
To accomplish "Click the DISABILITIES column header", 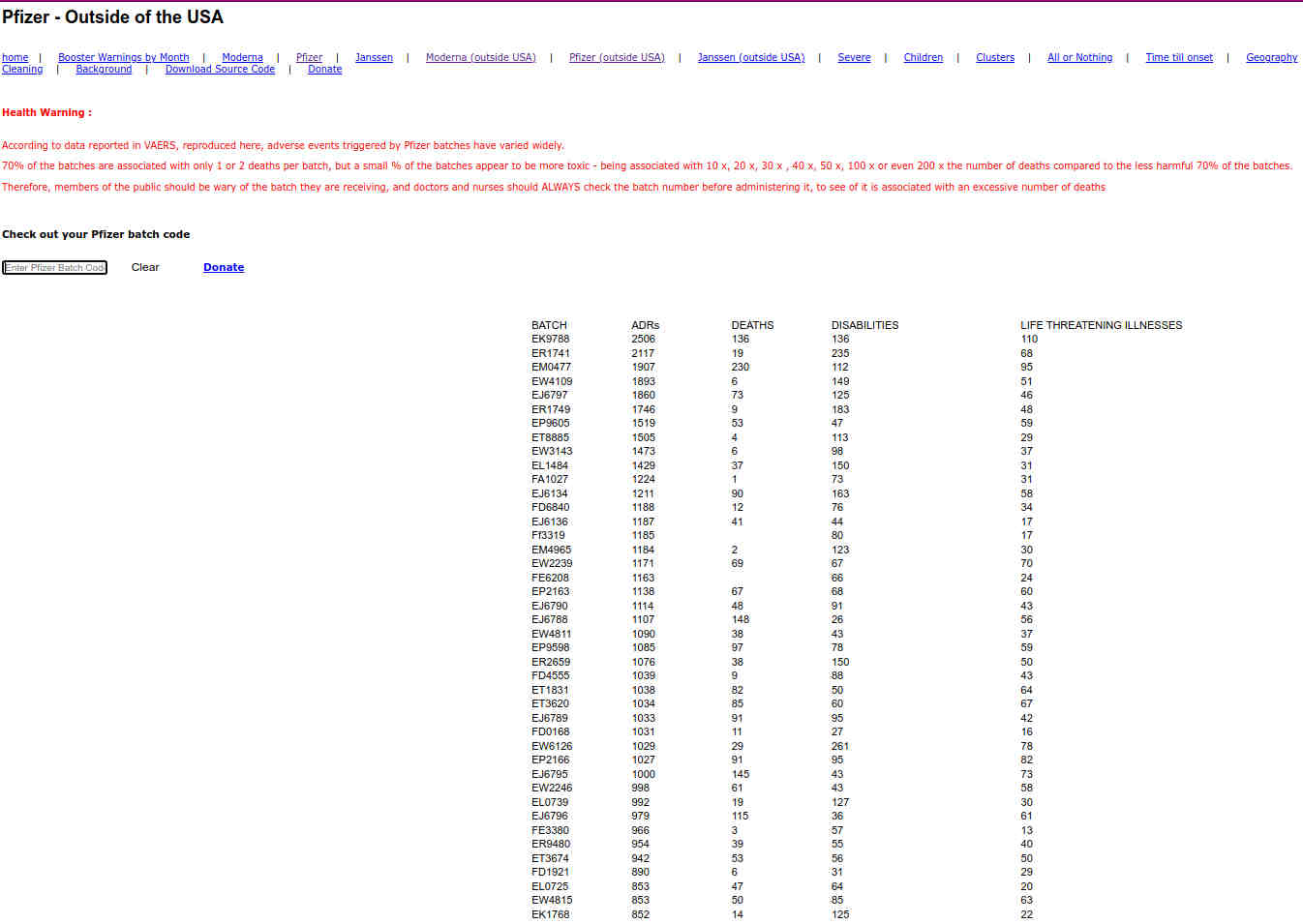I will tap(865, 326).
